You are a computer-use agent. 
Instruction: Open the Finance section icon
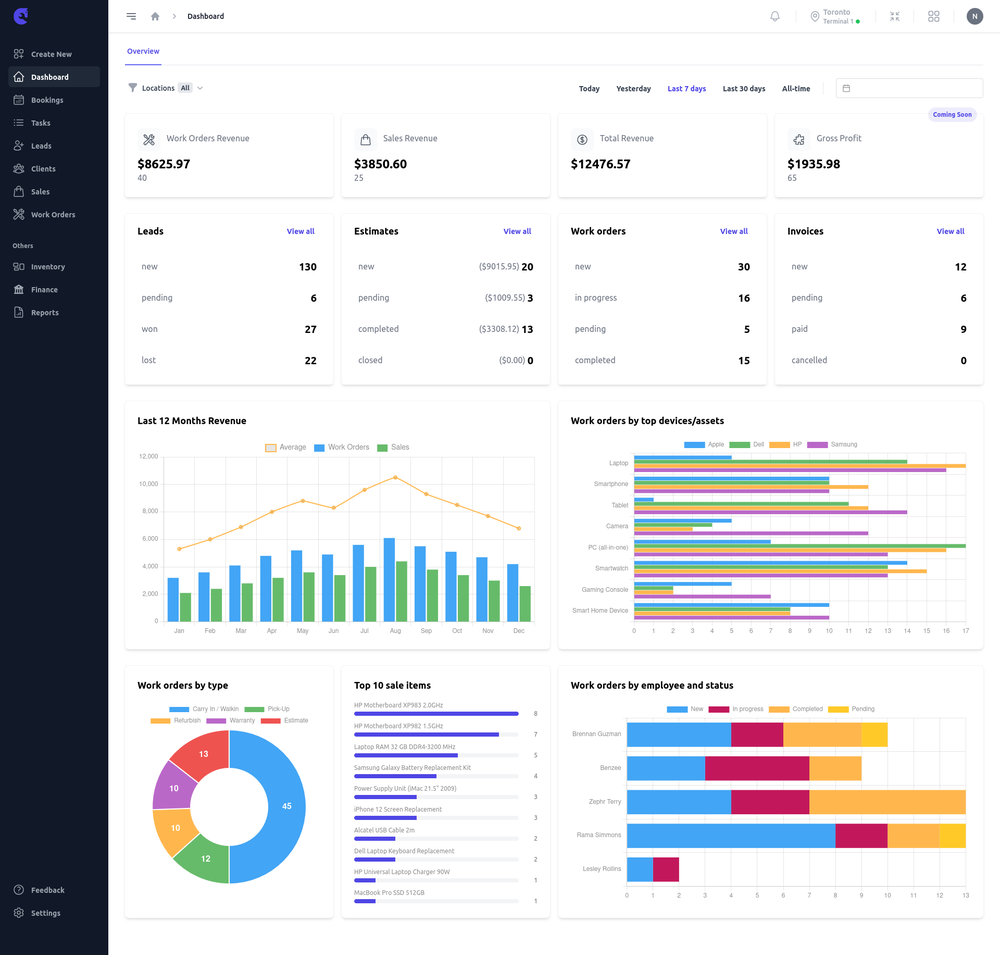pyautogui.click(x=21, y=289)
